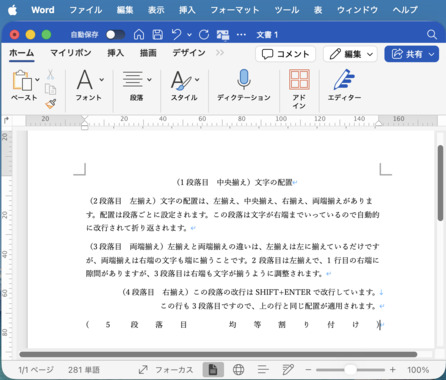The height and width of the screenshot is (380, 446).
Task: Click the 共有 share button
Action: pos(412,54)
